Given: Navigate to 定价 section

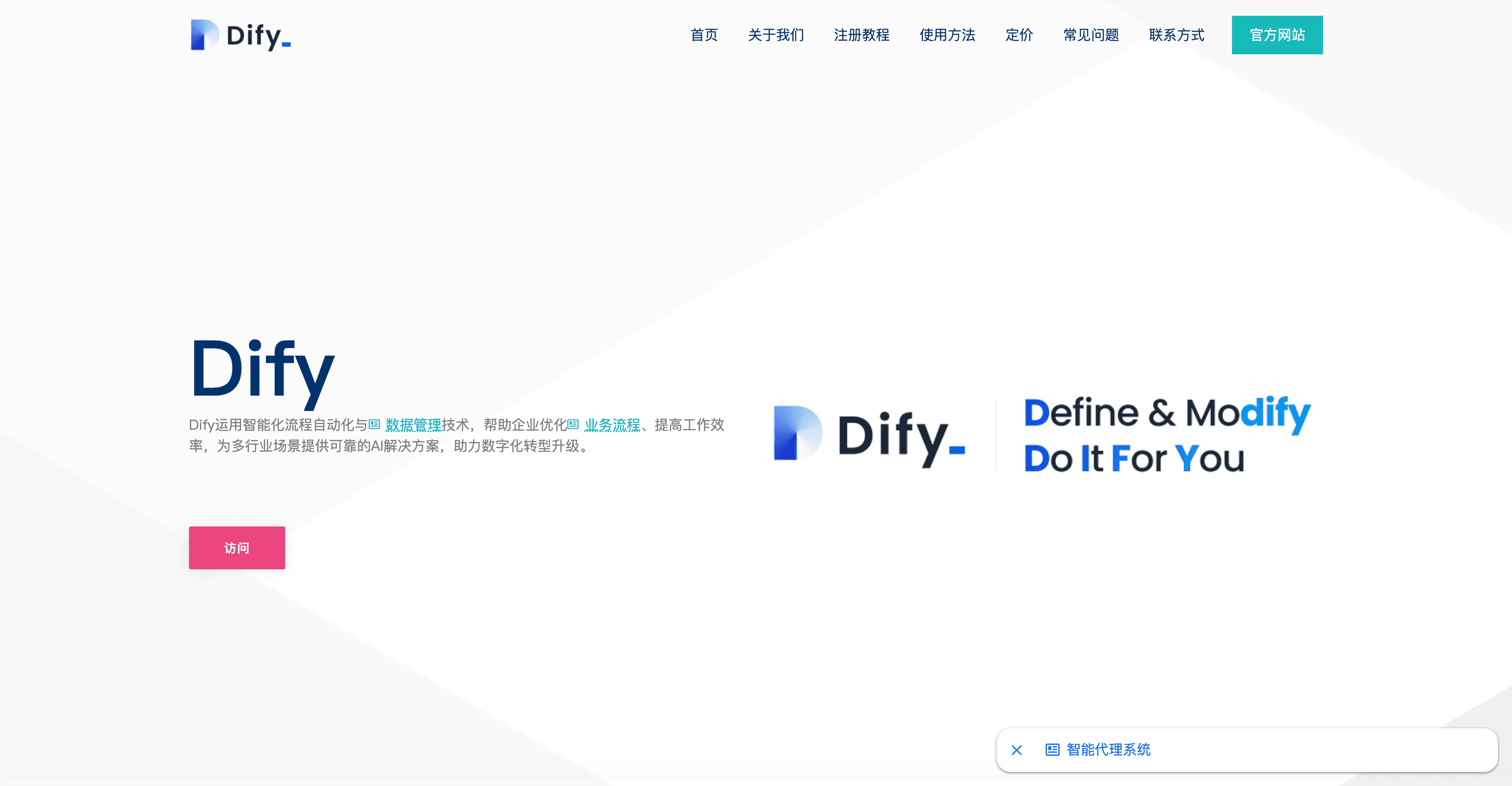Looking at the screenshot, I should tap(1019, 35).
